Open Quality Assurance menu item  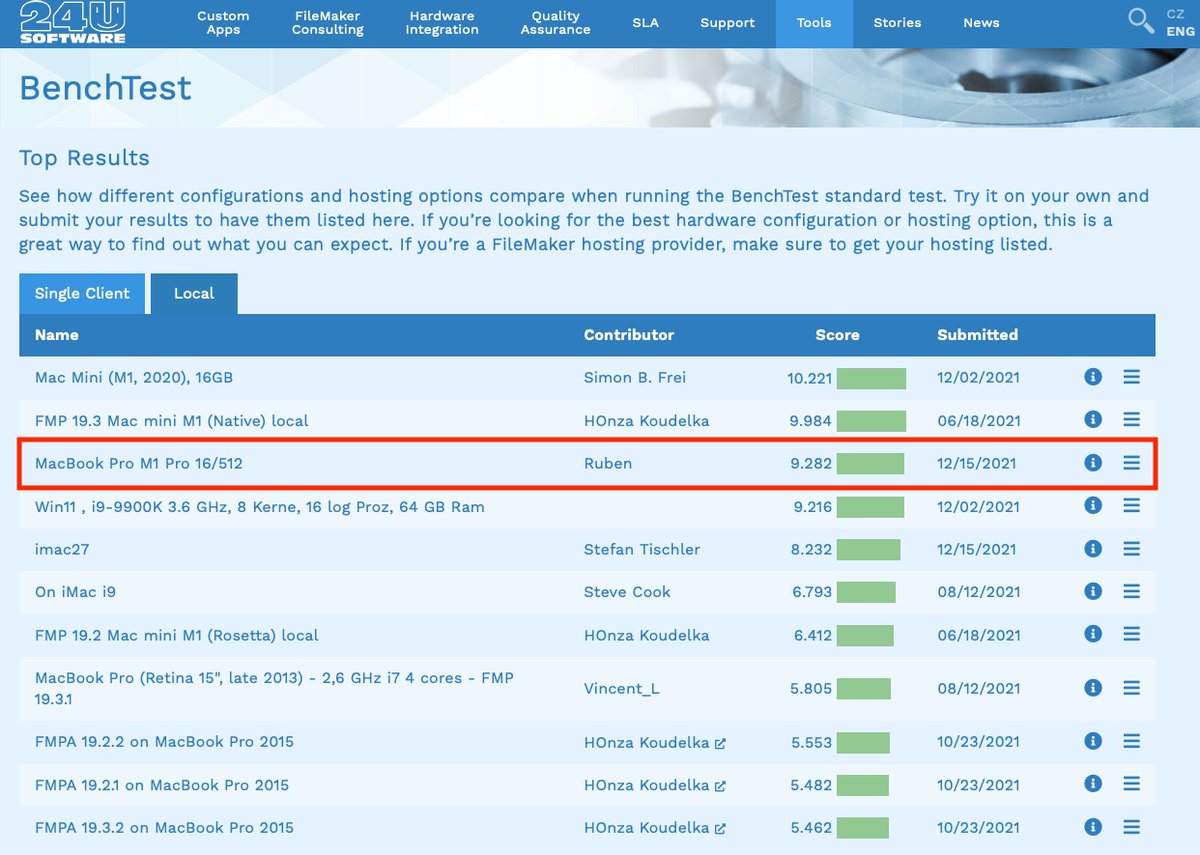click(556, 23)
